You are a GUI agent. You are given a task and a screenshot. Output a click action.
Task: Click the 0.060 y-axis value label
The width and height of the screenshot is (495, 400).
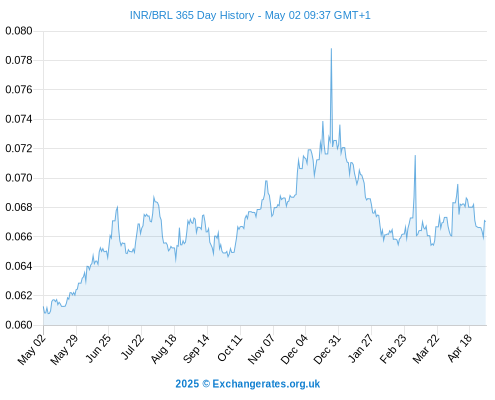click(19, 325)
